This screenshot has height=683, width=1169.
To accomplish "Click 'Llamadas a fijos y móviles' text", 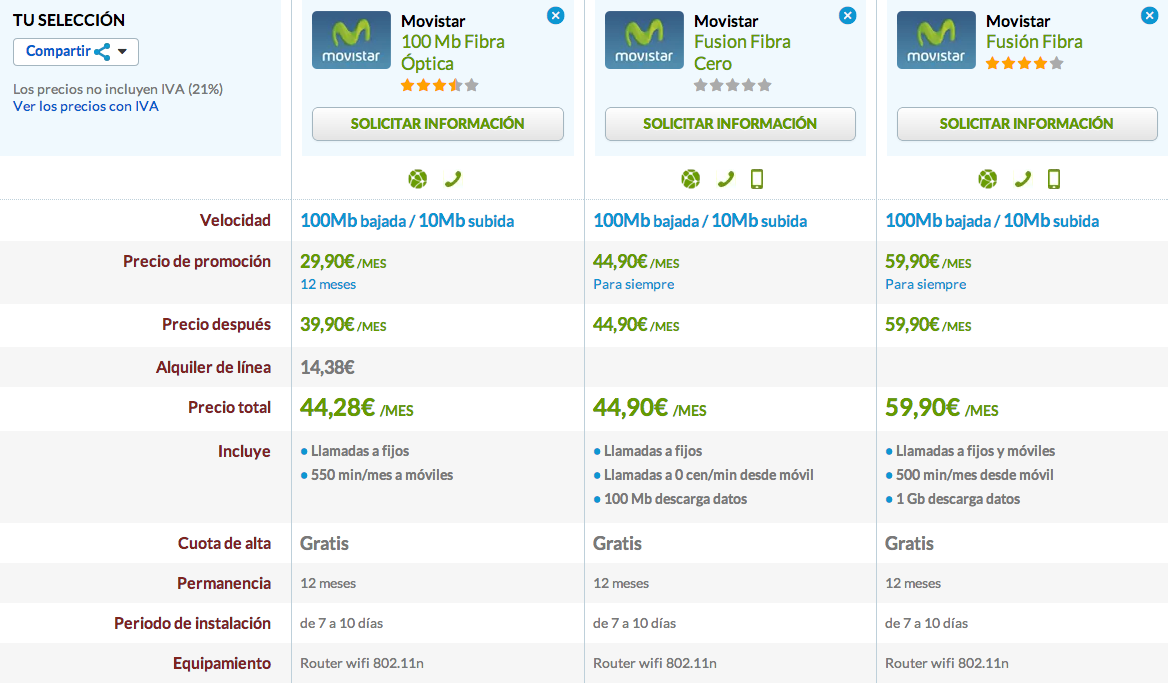I will point(975,451).
